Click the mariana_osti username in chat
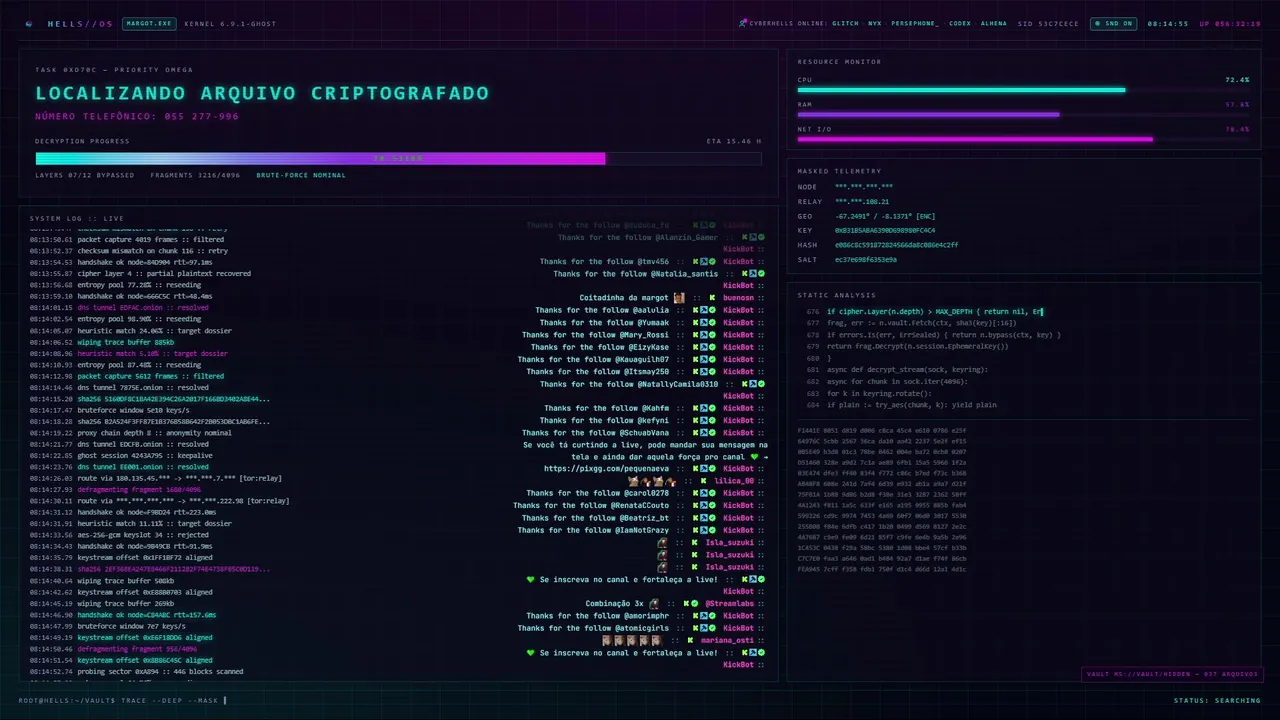Image resolution: width=1280 pixels, height=720 pixels. (727, 641)
